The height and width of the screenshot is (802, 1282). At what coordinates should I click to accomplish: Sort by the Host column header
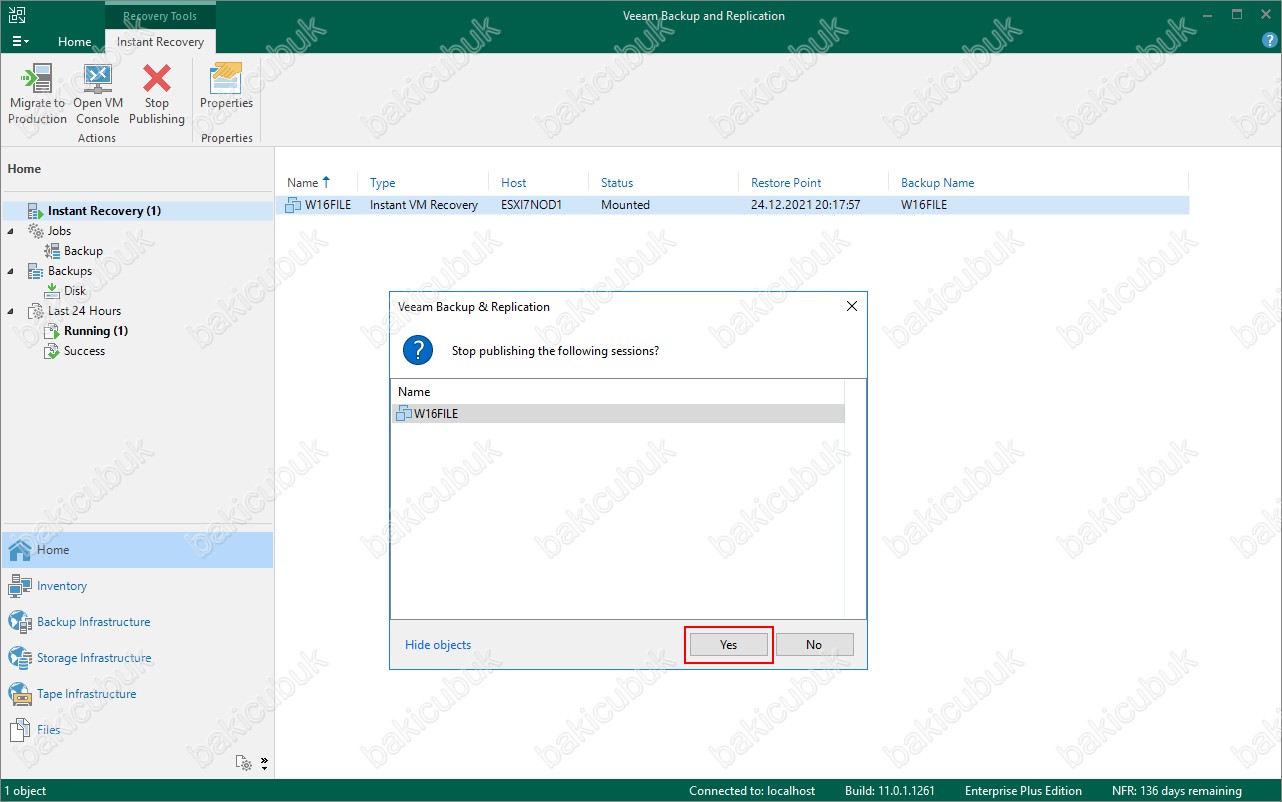coord(514,183)
